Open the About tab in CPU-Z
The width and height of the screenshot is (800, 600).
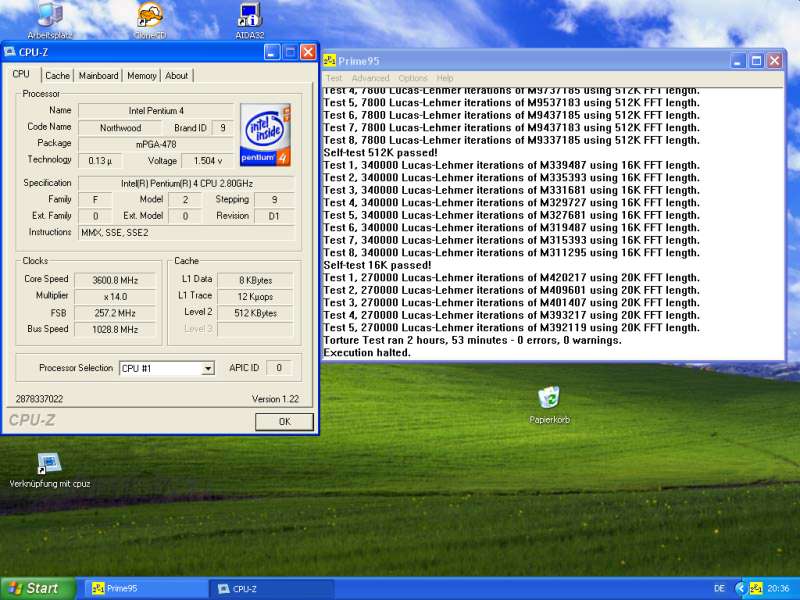tap(177, 76)
